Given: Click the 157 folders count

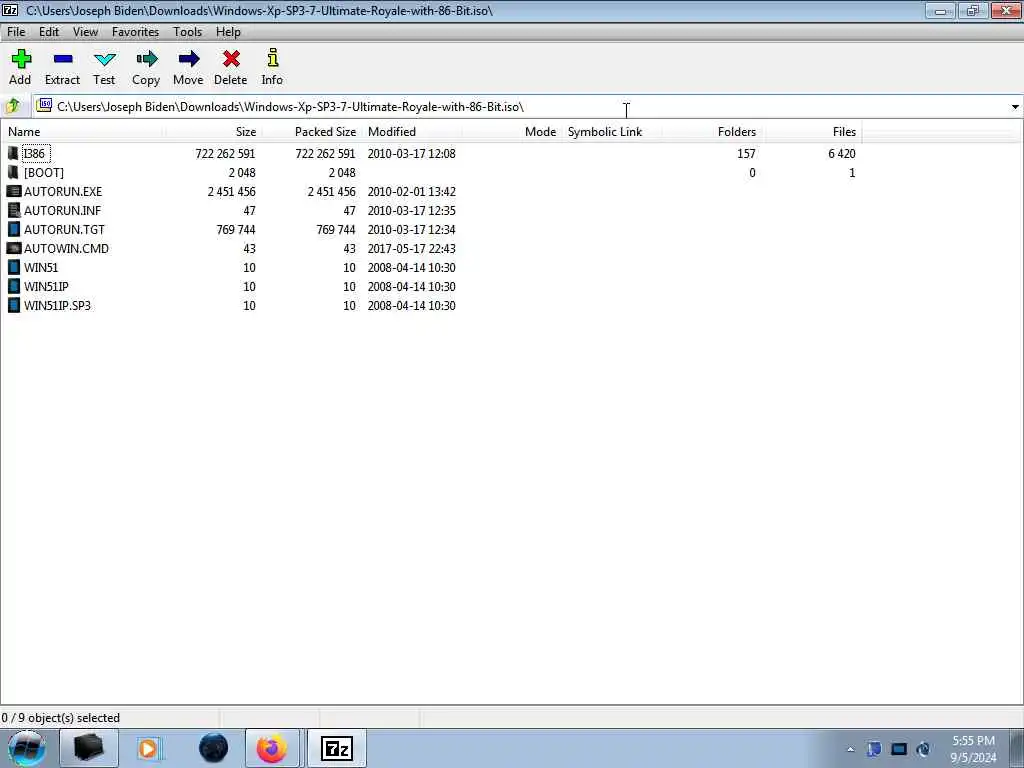Looking at the screenshot, I should pos(746,153).
